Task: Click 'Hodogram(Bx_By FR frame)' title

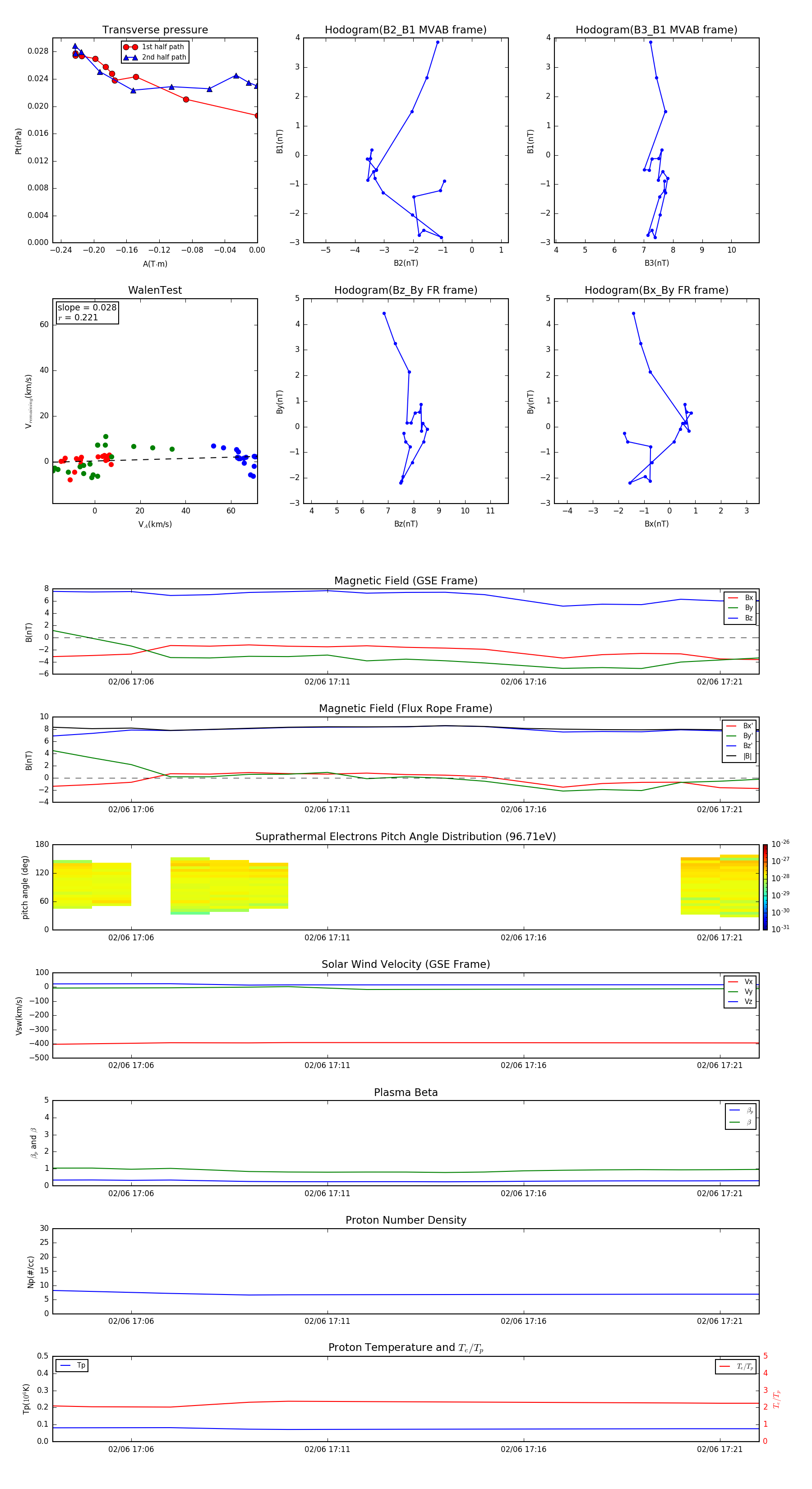Action: [x=656, y=290]
